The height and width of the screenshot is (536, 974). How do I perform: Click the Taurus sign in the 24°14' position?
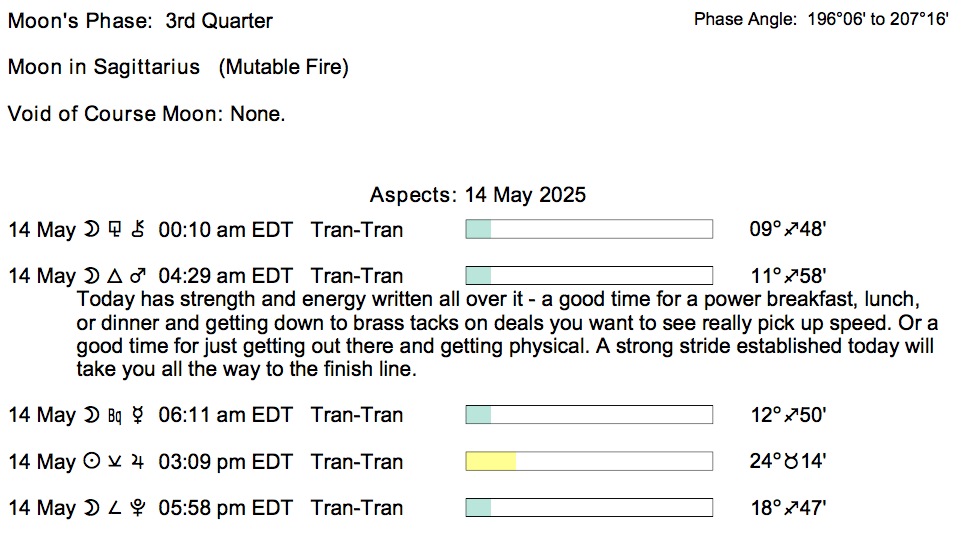tap(797, 462)
